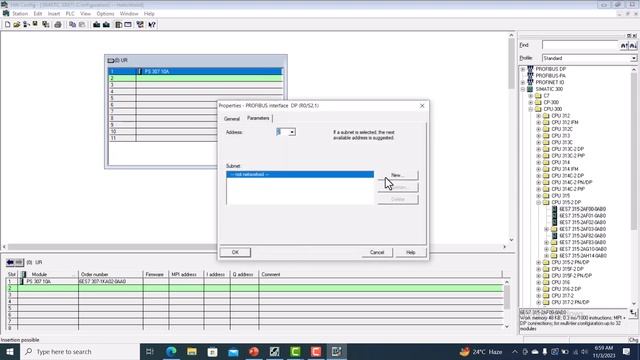This screenshot has height=360, width=640.
Task: Switch to the General tab in the dialog
Action: click(x=231, y=119)
